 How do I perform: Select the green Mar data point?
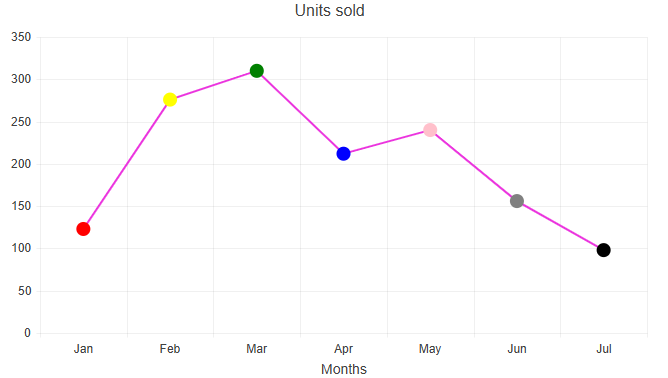pos(256,71)
